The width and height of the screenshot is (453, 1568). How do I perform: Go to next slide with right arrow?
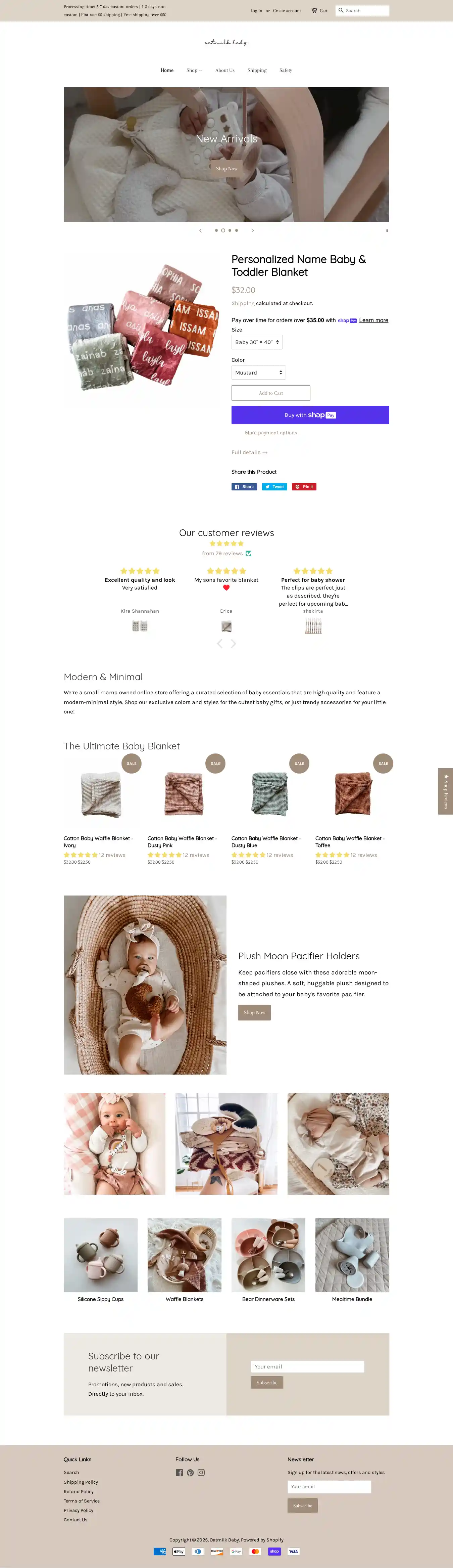click(x=253, y=231)
